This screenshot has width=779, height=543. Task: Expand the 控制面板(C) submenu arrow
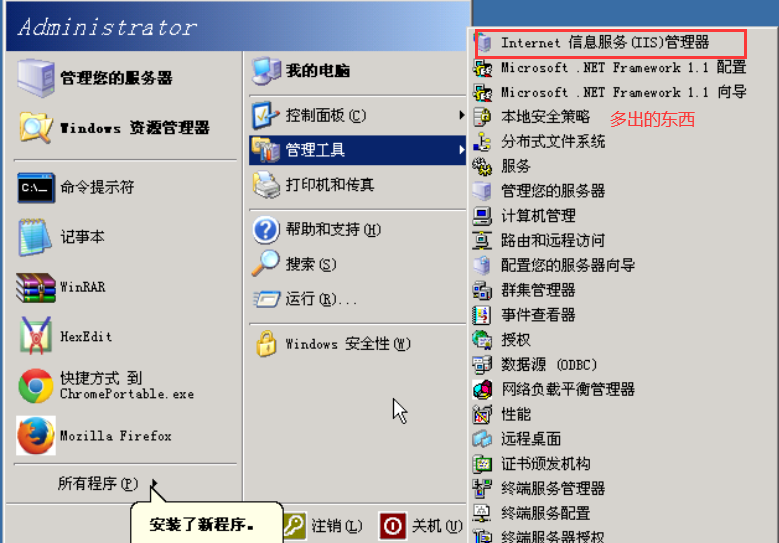pos(462,115)
